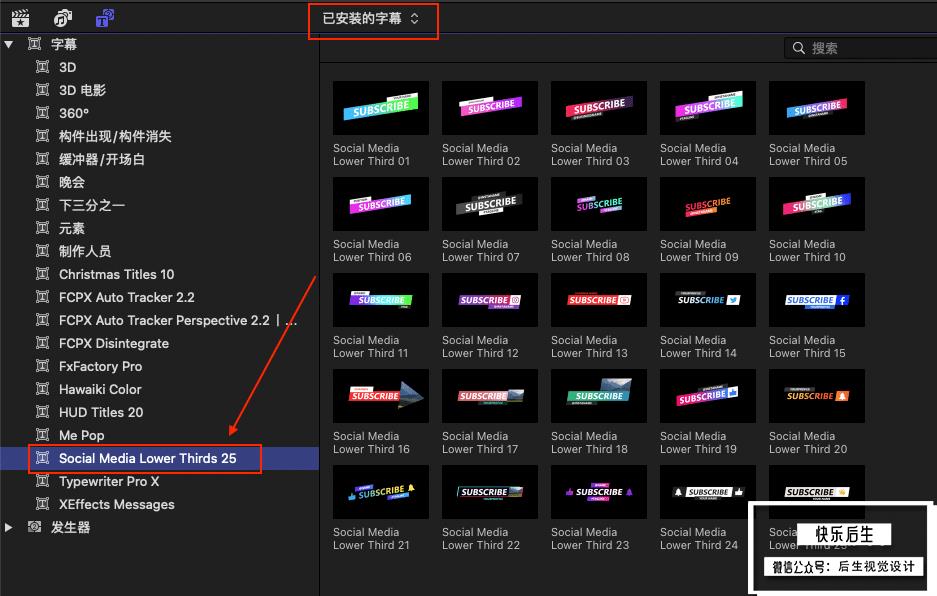Select the Social Media Lower Third 12 thumbnail
Viewport: 937px width, 596px height.
coord(490,300)
